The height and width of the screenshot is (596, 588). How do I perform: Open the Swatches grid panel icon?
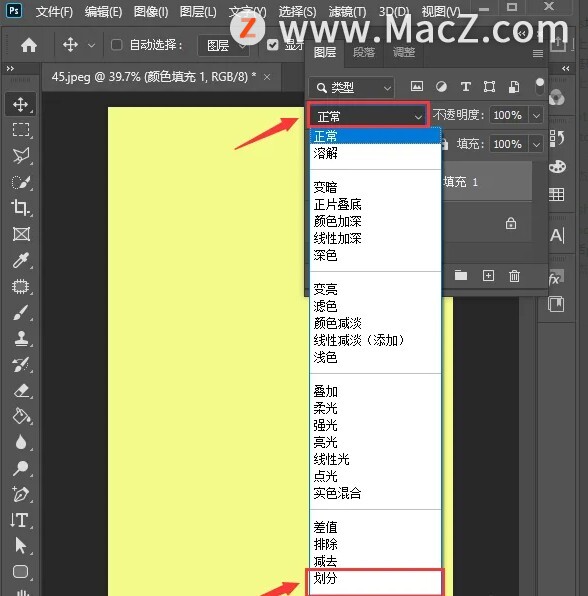(556, 195)
